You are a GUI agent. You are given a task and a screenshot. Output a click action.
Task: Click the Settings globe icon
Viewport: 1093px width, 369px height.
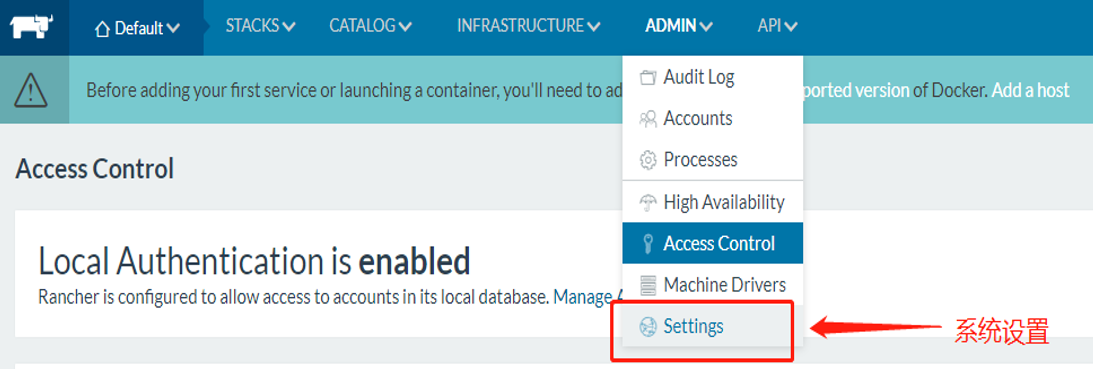[648, 326]
